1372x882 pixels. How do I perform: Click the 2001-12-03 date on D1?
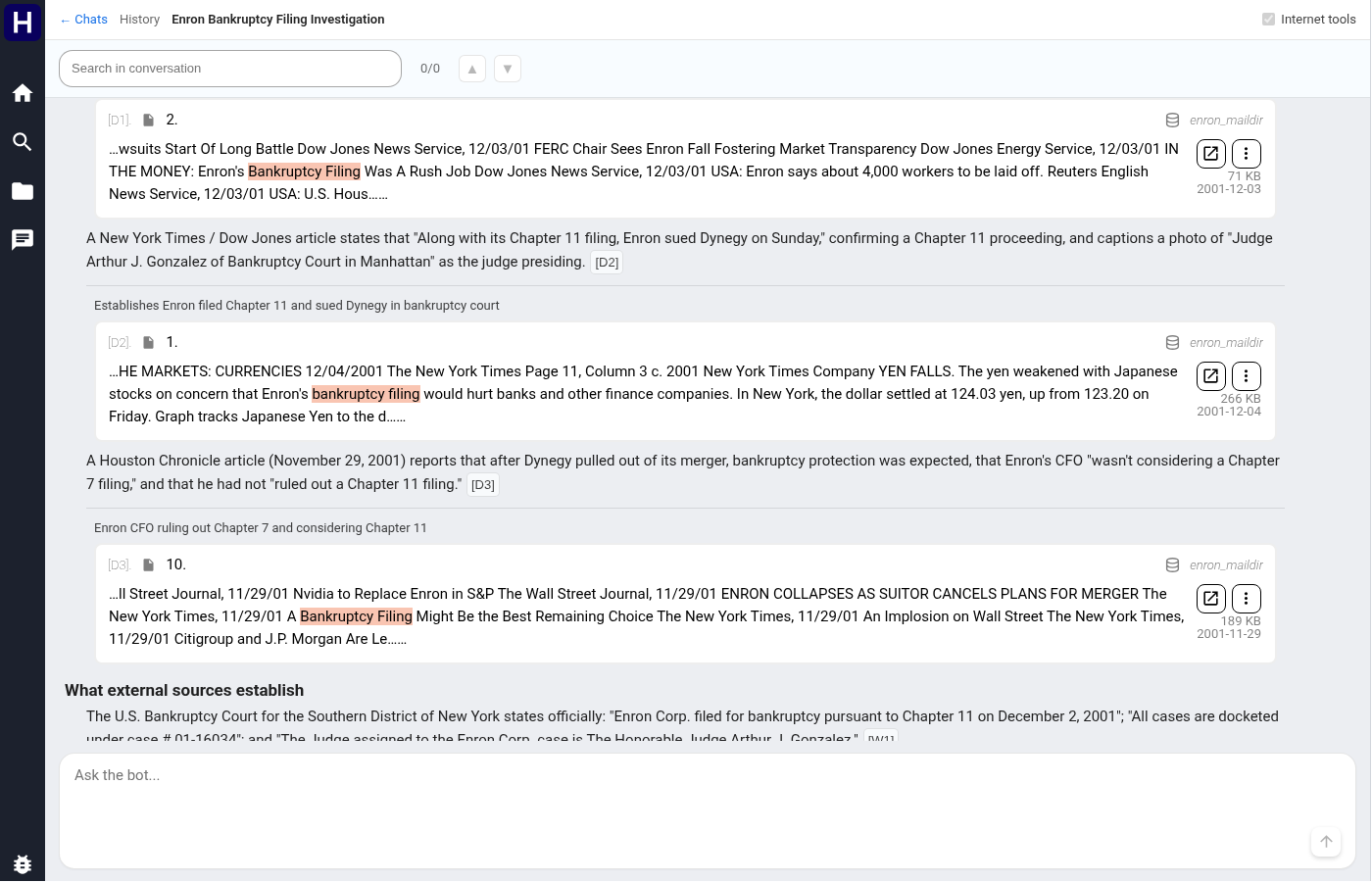(x=1229, y=189)
